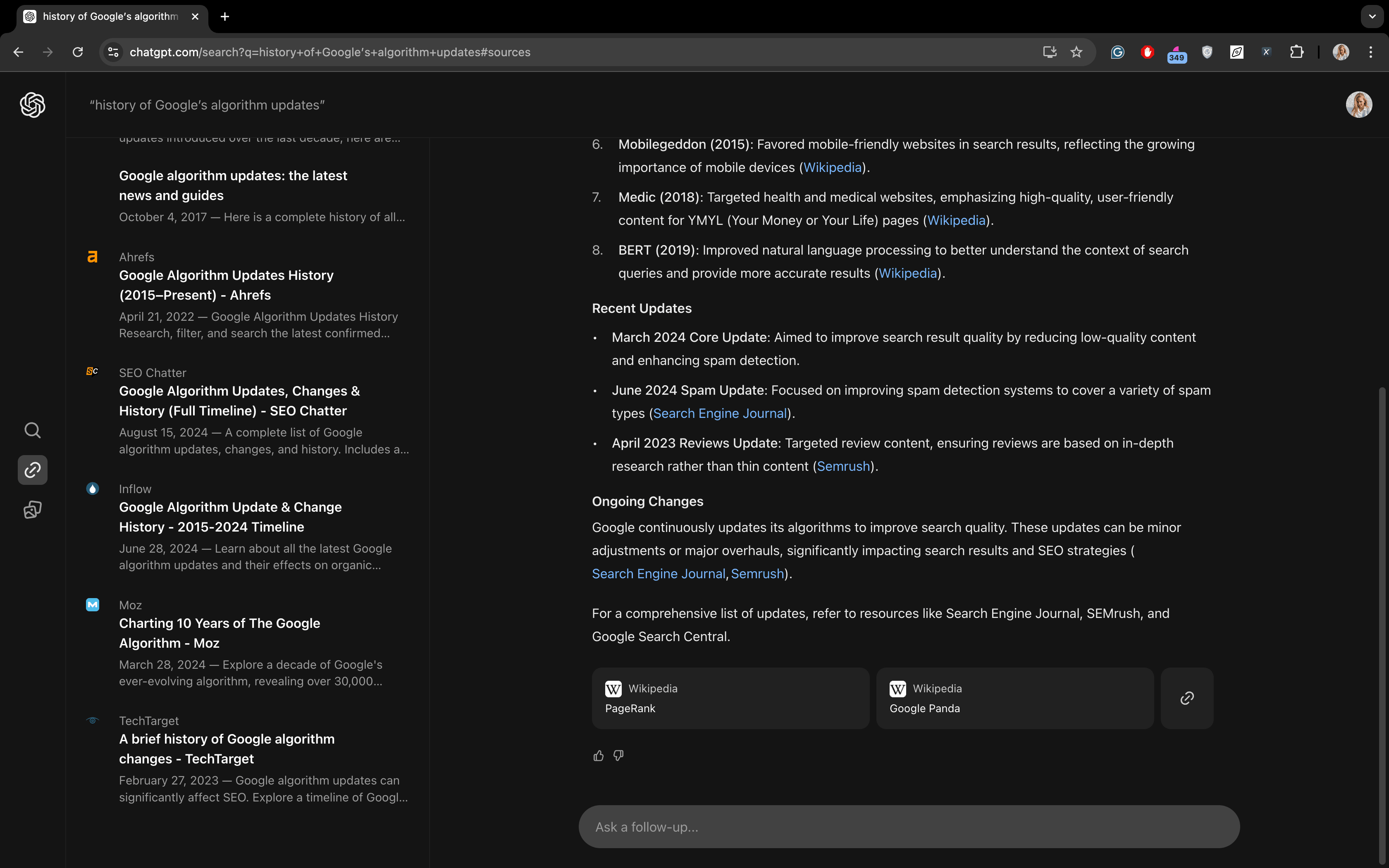Open Chrome profile avatar in toolbar

pyautogui.click(x=1341, y=52)
